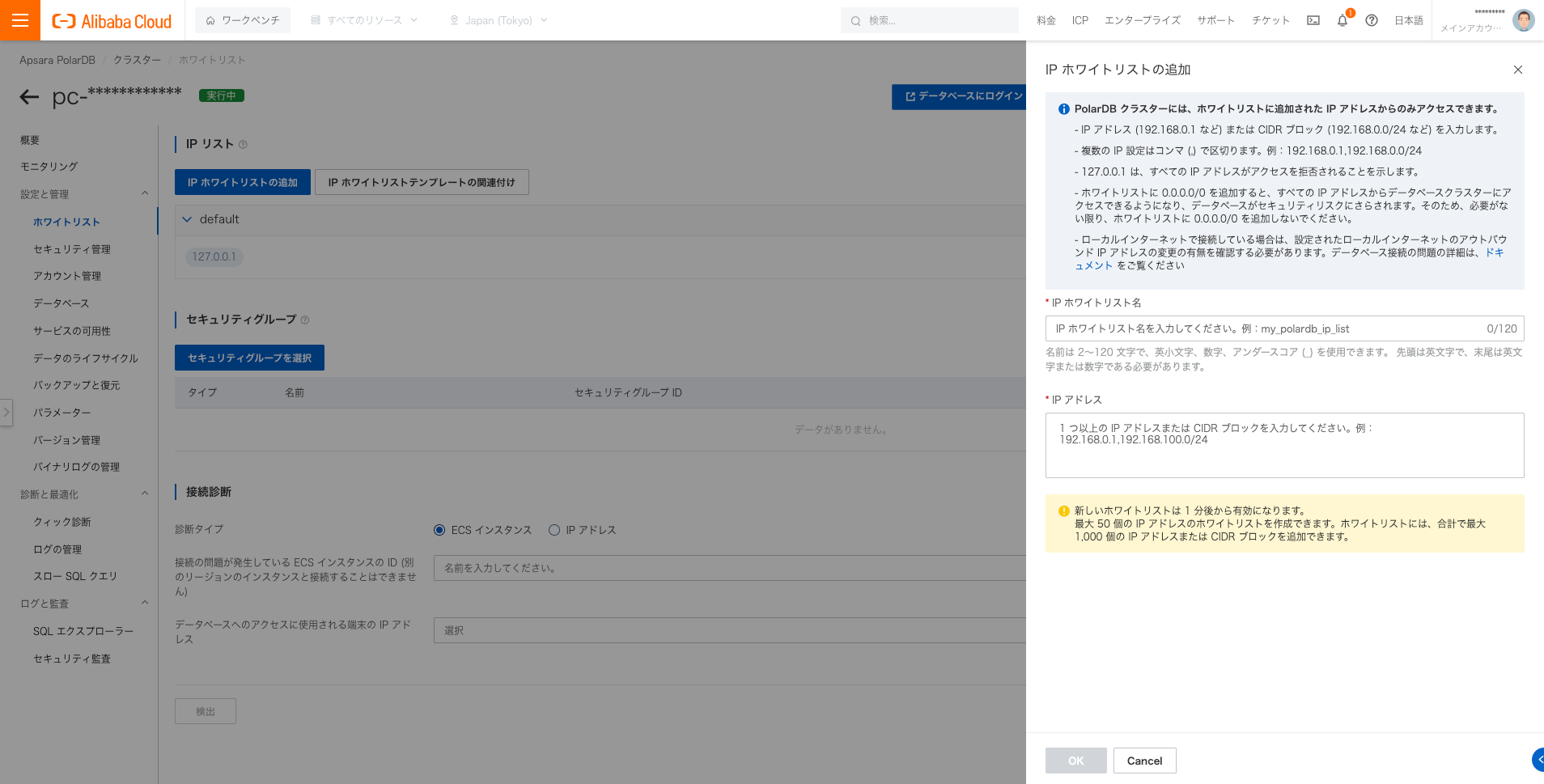Open ワークベンチ in top bar
The width and height of the screenshot is (1544, 784).
coord(243,20)
